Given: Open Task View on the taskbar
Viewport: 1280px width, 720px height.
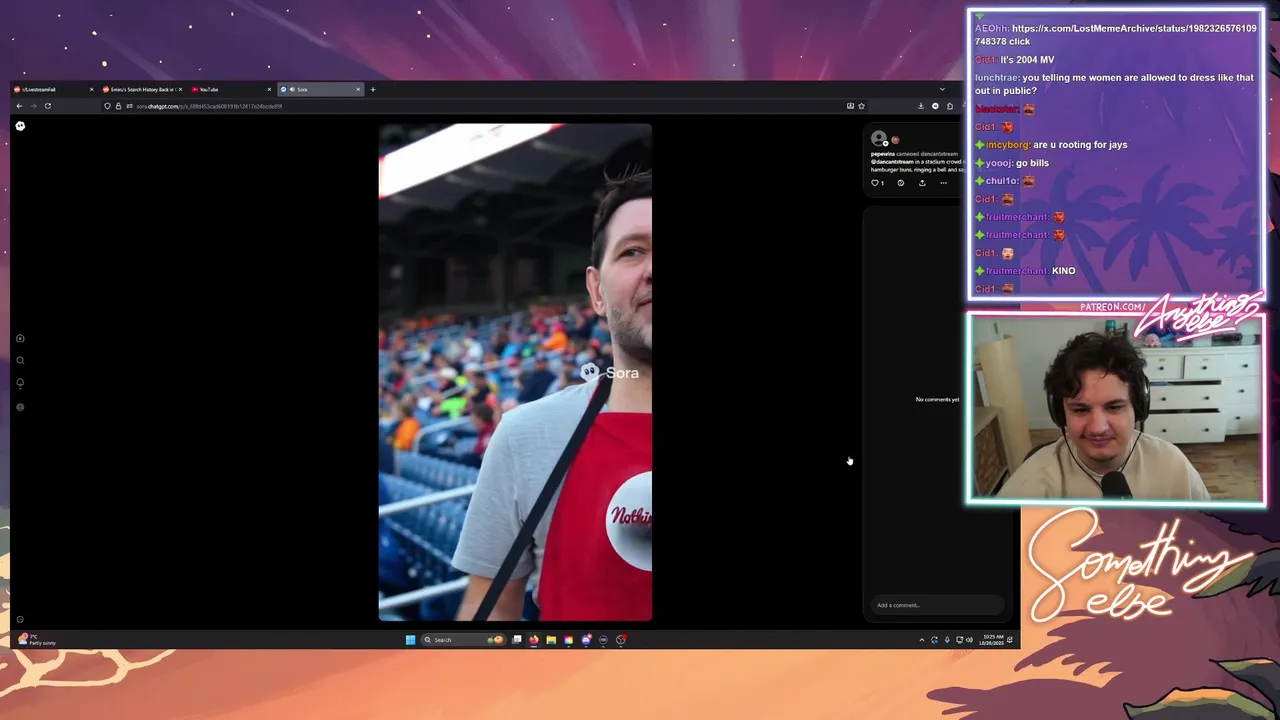Looking at the screenshot, I should 516,640.
